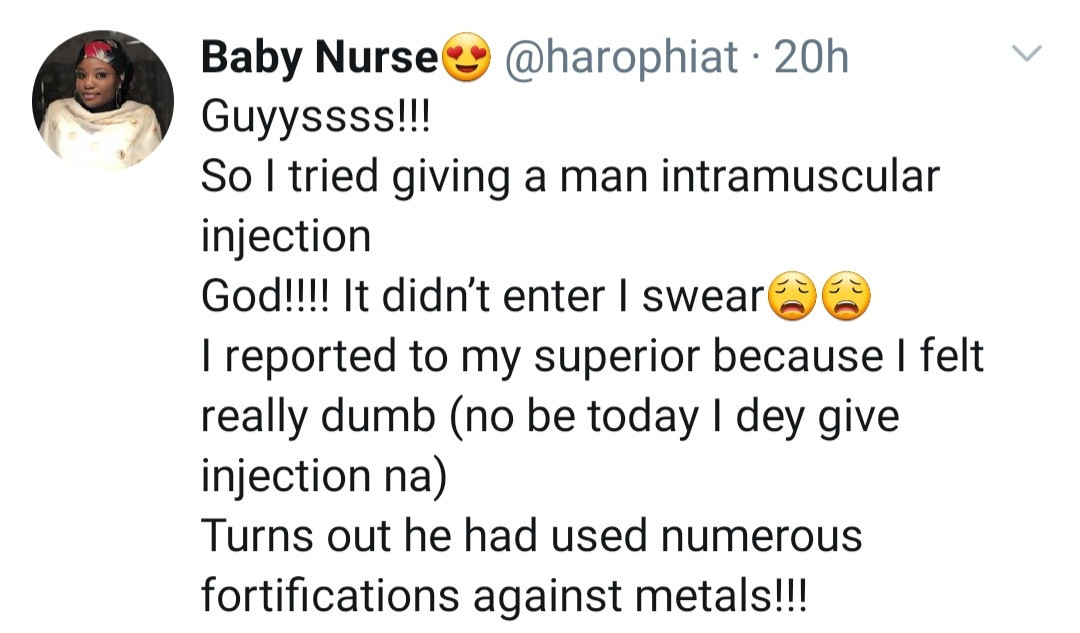Click the standalone "injection" line

pyautogui.click(x=286, y=238)
